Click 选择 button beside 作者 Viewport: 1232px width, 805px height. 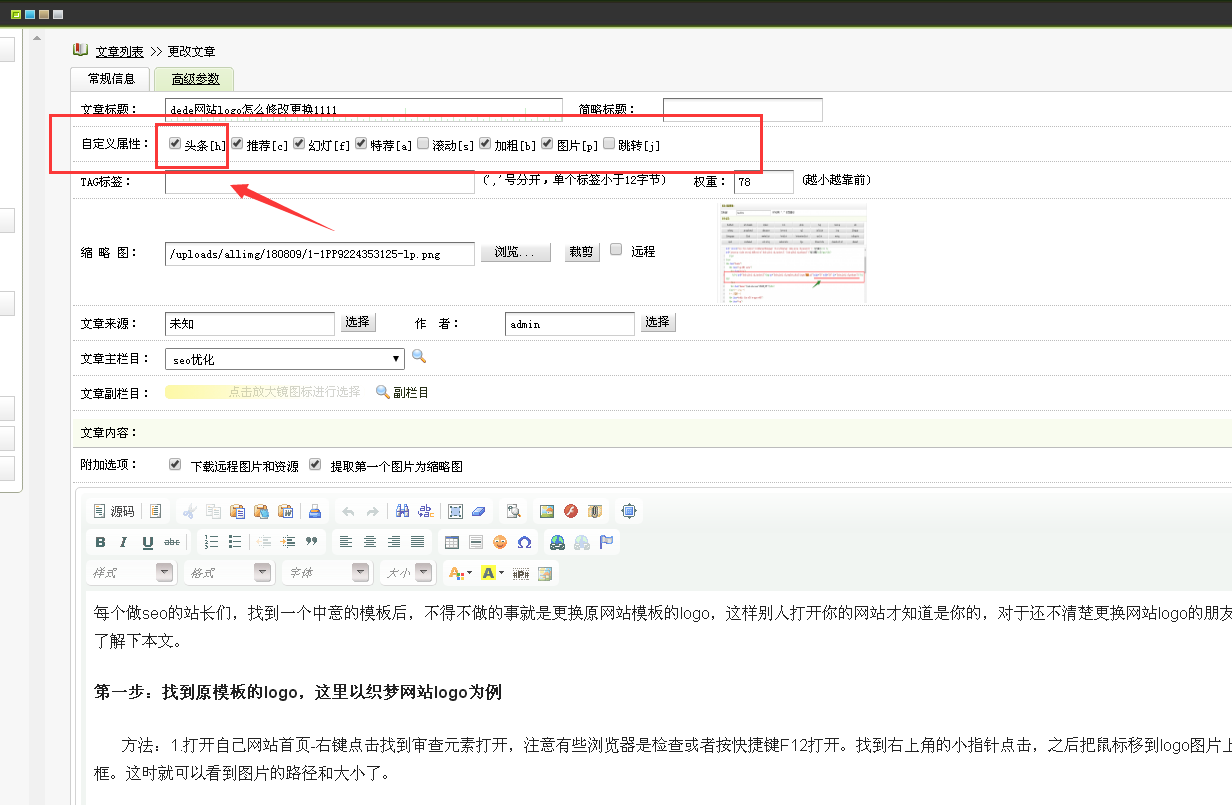pos(657,322)
